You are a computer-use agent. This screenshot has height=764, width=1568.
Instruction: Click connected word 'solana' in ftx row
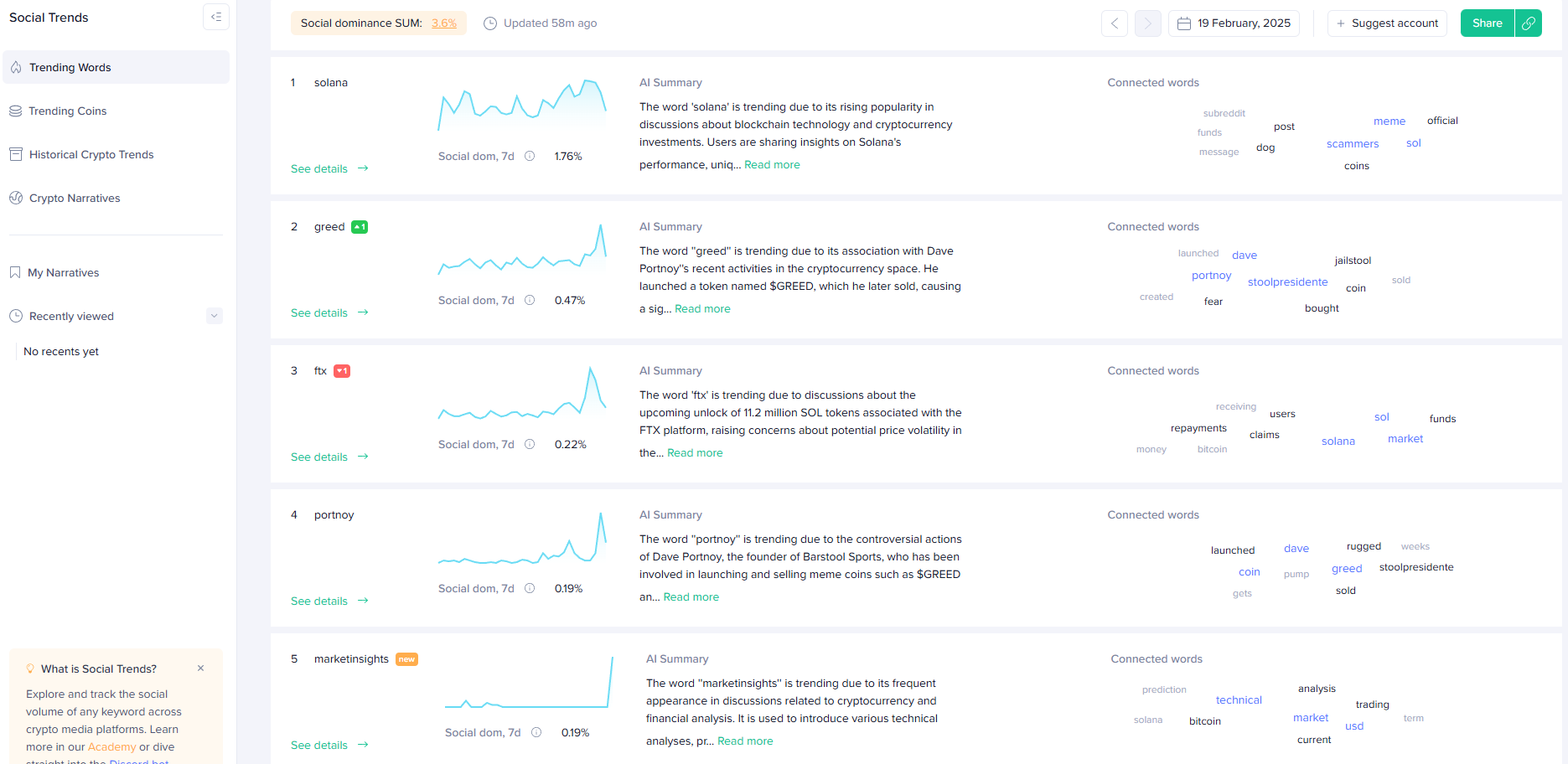click(1338, 441)
